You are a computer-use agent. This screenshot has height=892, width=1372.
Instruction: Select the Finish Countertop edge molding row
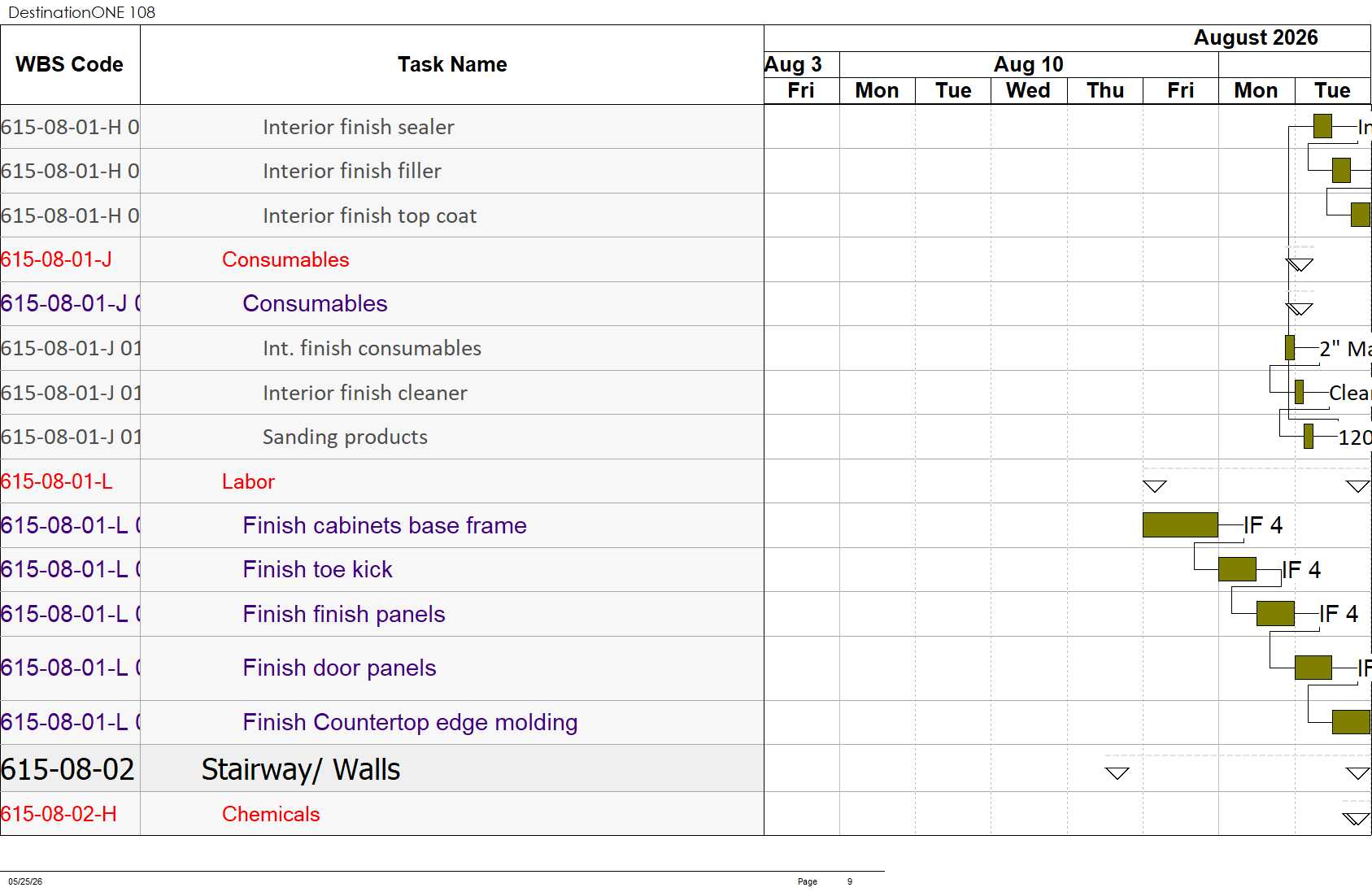[x=382, y=722]
